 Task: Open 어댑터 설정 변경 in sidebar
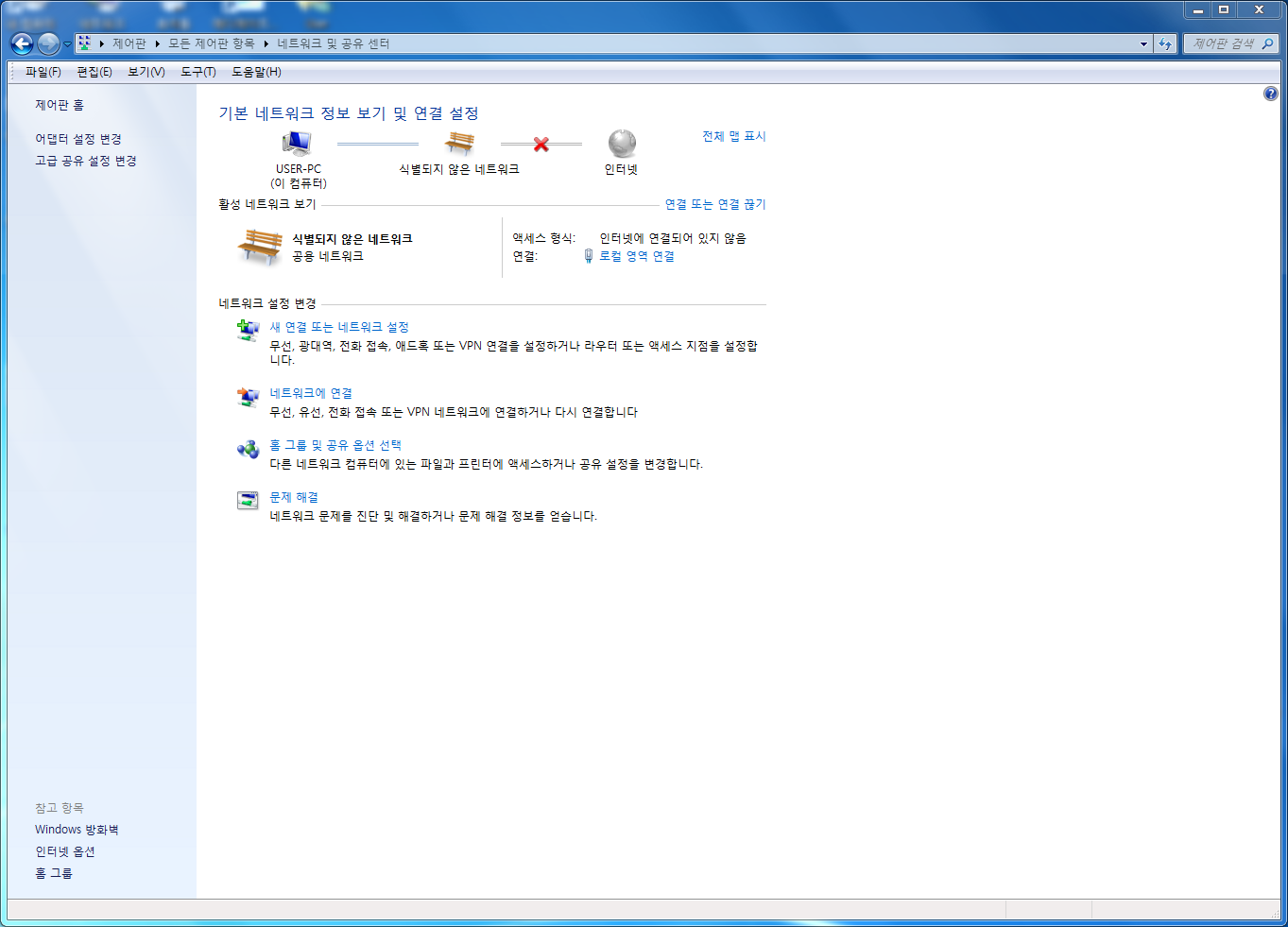(x=78, y=139)
